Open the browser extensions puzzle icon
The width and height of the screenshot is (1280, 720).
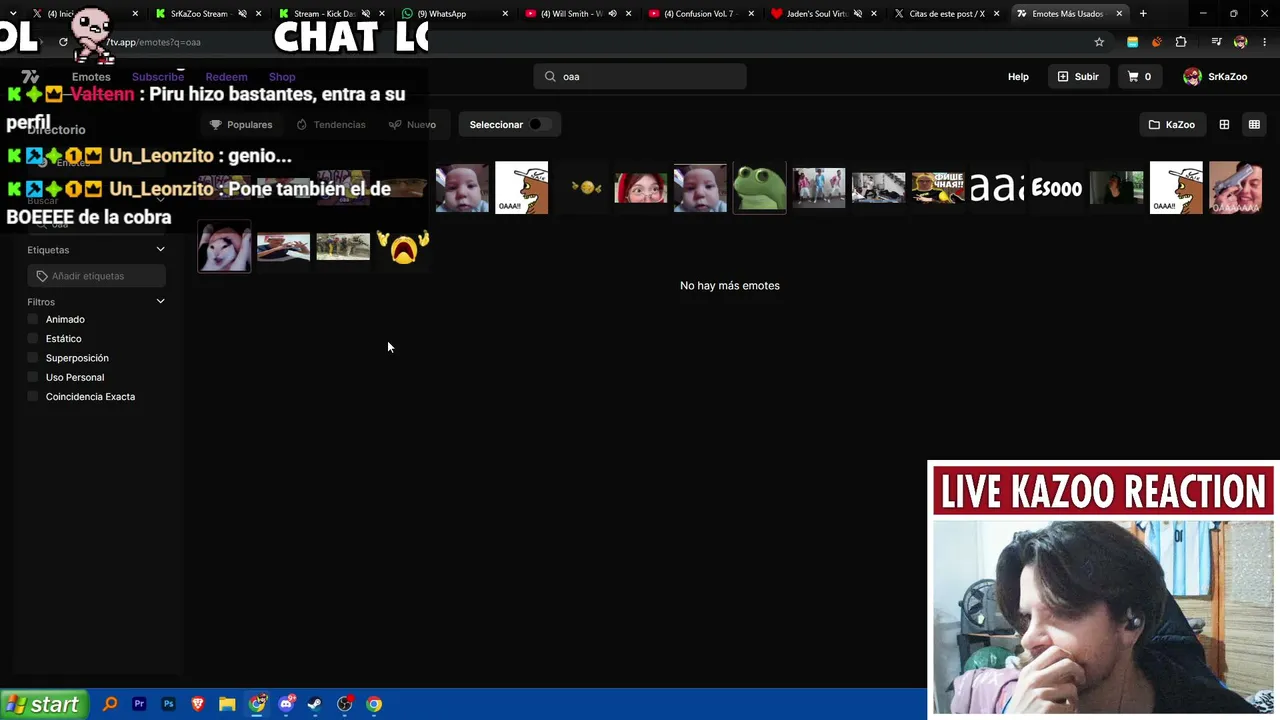(x=1181, y=42)
